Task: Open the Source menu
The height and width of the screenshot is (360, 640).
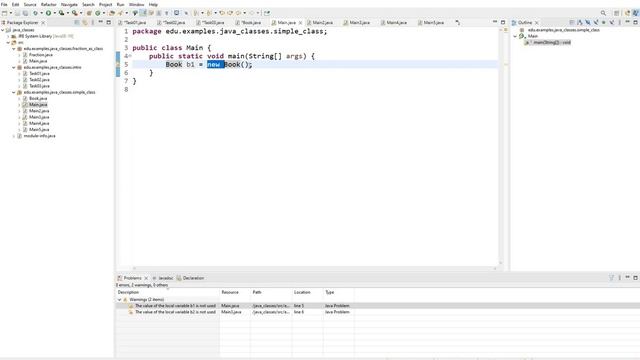Action: pos(30,4)
